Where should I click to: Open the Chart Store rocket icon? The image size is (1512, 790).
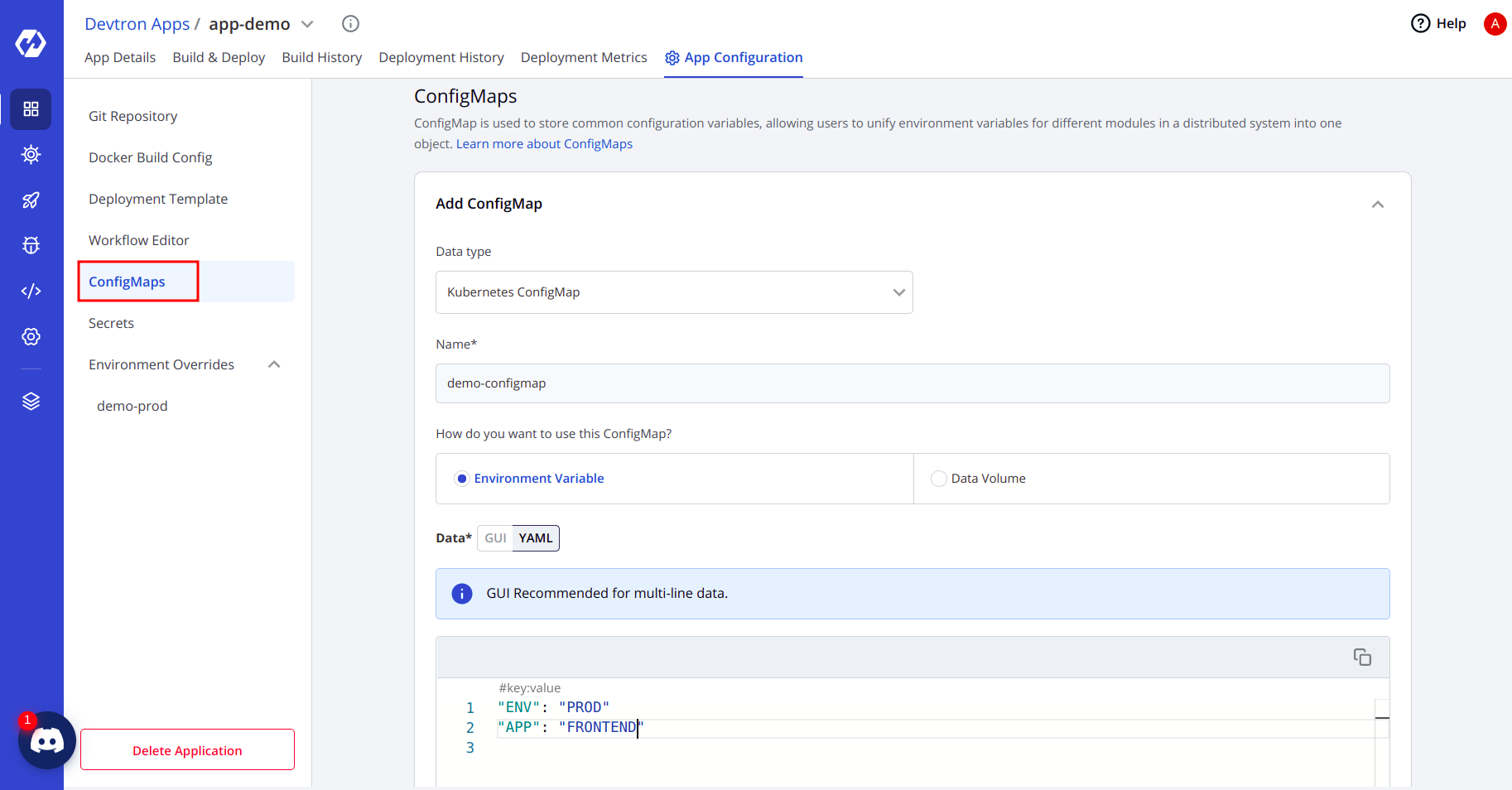pos(31,200)
